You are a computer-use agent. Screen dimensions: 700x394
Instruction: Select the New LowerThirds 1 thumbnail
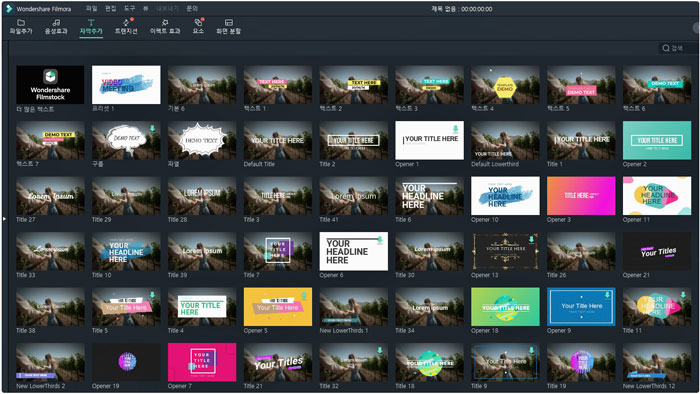tap(354, 307)
